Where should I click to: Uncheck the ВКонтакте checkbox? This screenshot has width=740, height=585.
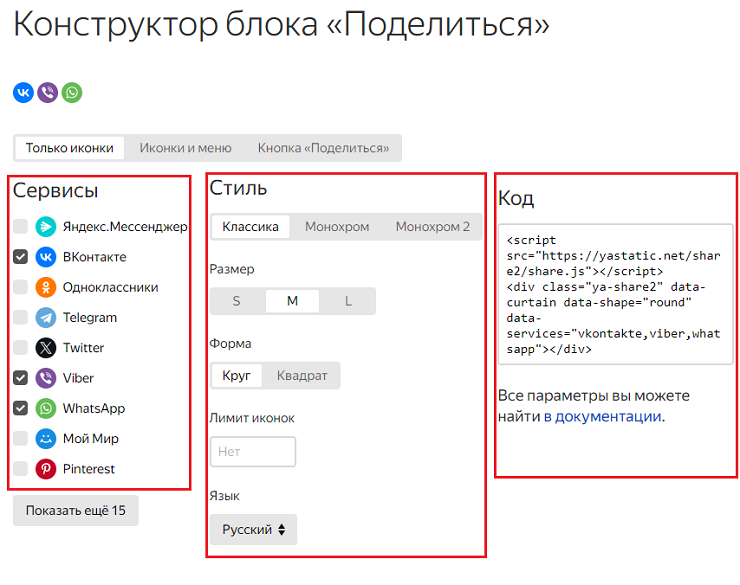coord(20,257)
